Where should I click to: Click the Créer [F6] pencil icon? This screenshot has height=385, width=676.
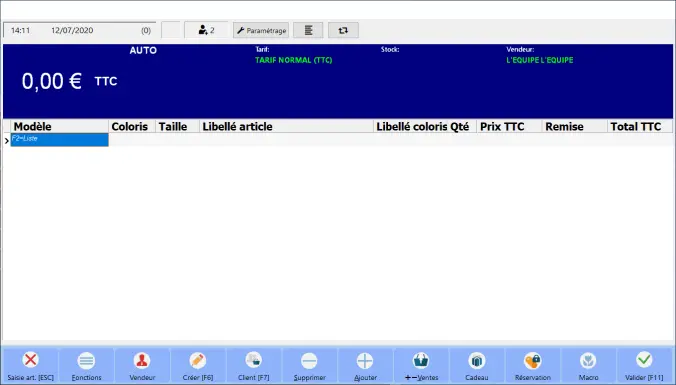(x=197, y=360)
